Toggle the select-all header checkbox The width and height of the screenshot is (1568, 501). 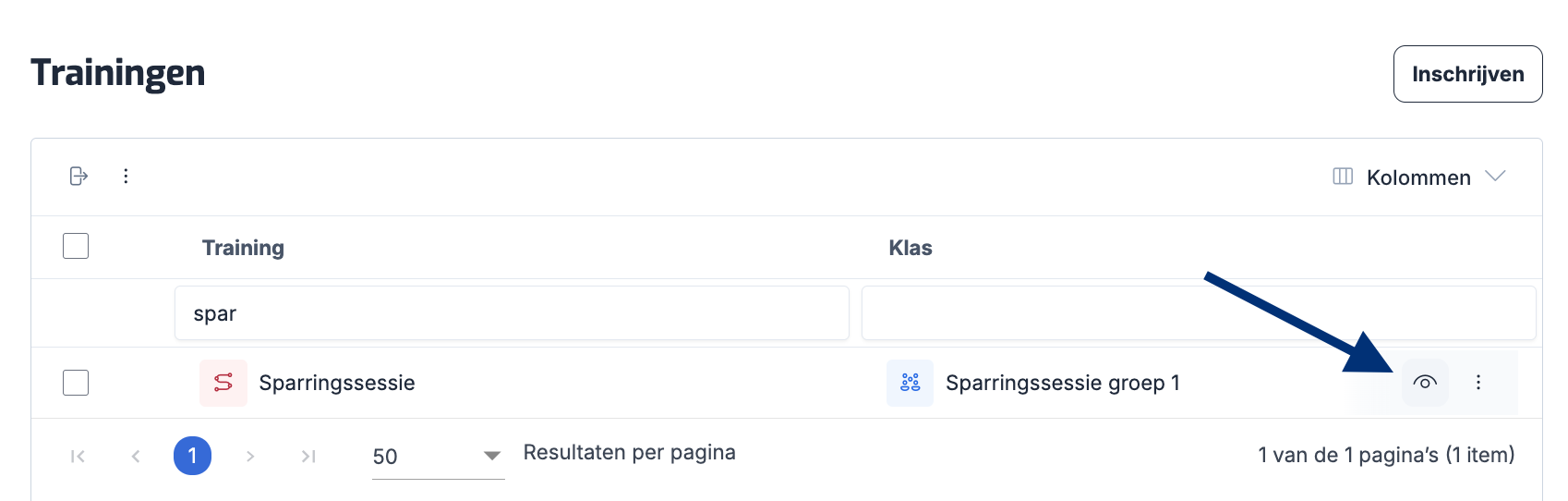pyautogui.click(x=76, y=246)
